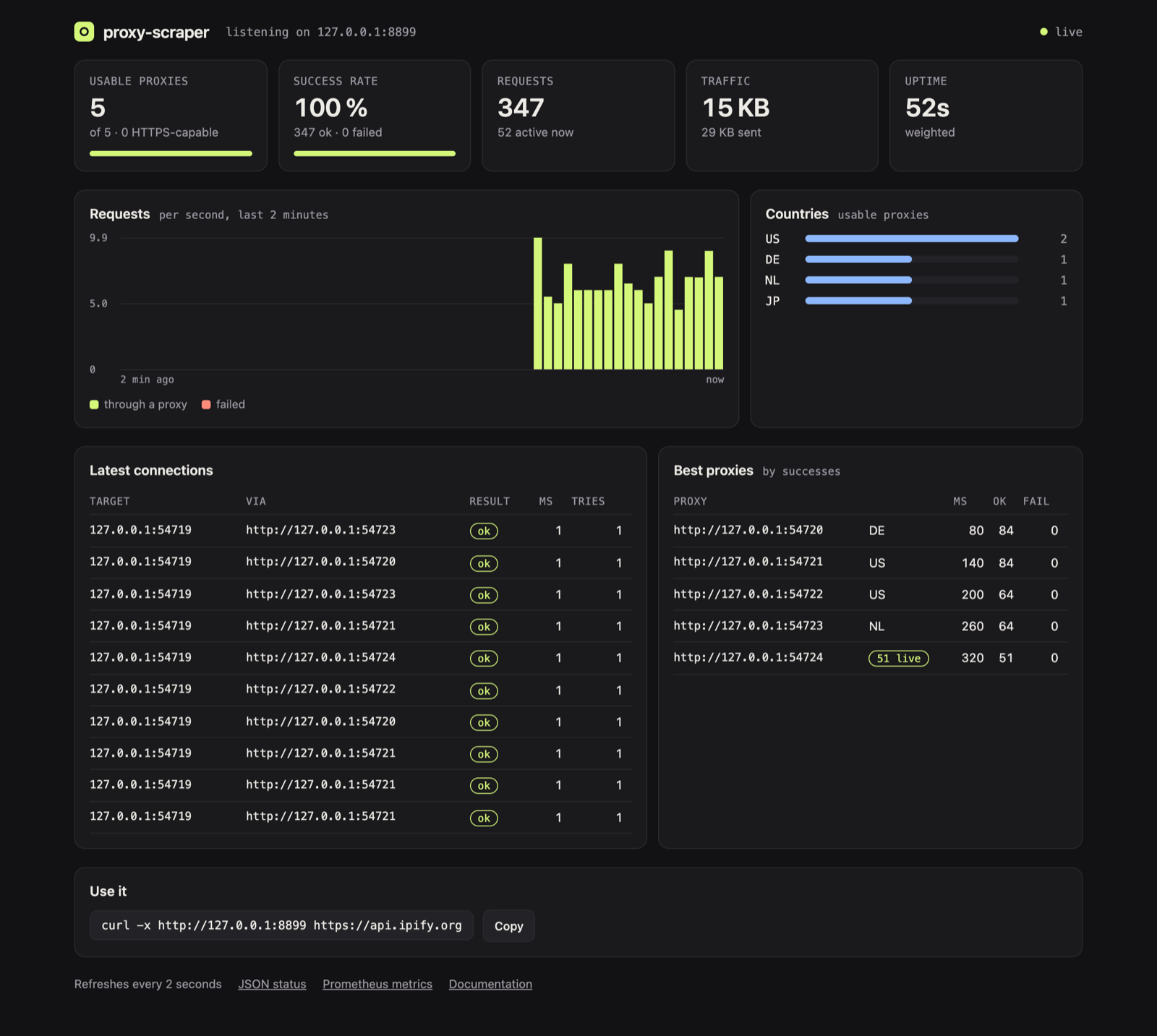The image size is (1157, 1036).
Task: Click the green live status dot
Action: (x=1043, y=32)
